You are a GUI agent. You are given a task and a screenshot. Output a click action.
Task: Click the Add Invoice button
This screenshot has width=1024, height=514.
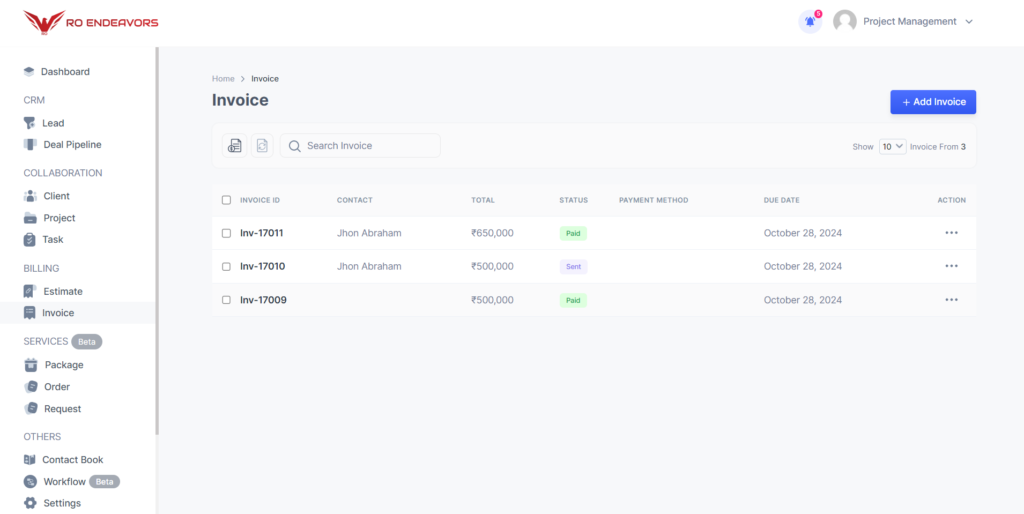click(x=933, y=102)
